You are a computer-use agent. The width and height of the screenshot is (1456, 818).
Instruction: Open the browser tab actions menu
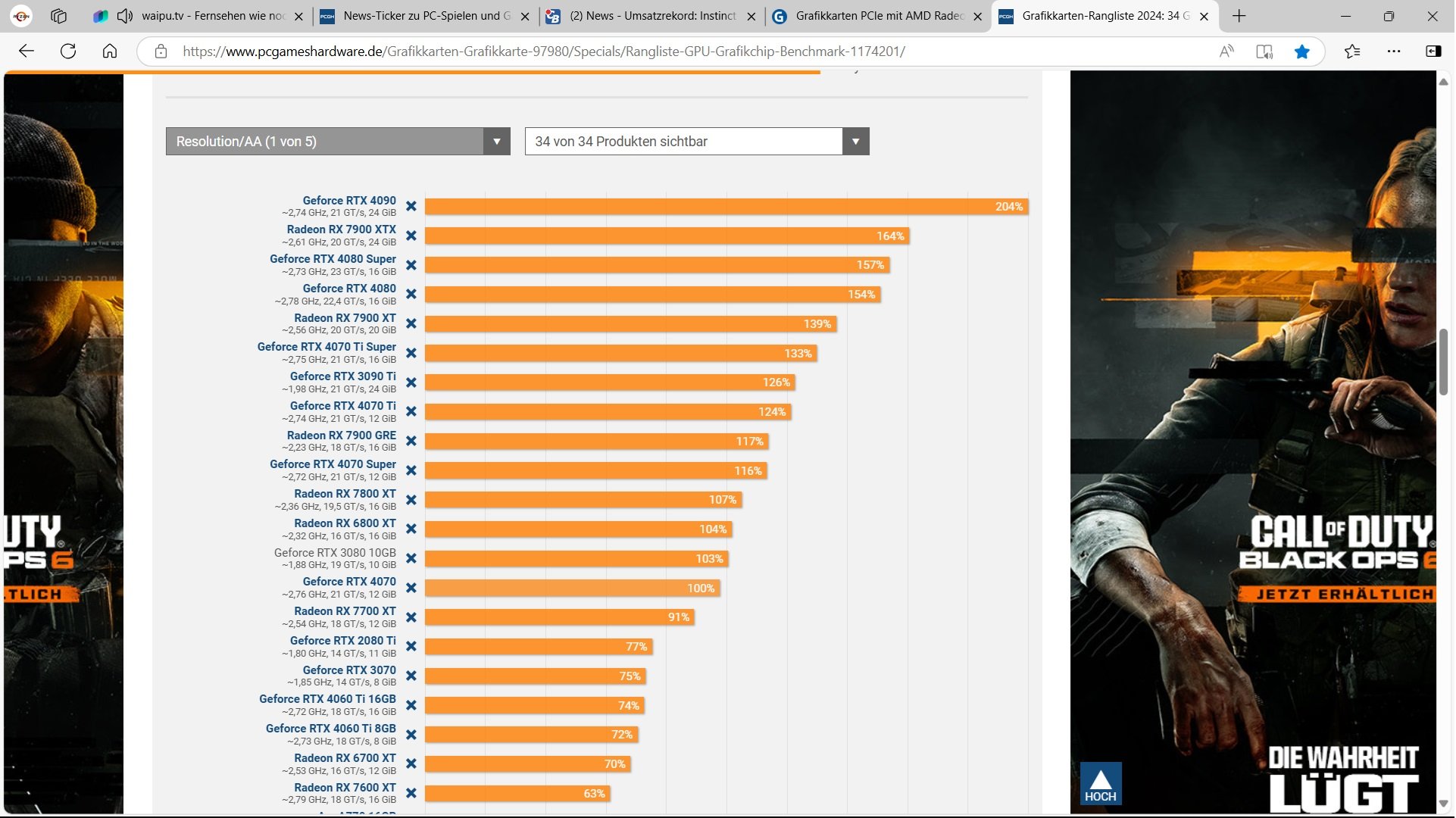click(59, 16)
